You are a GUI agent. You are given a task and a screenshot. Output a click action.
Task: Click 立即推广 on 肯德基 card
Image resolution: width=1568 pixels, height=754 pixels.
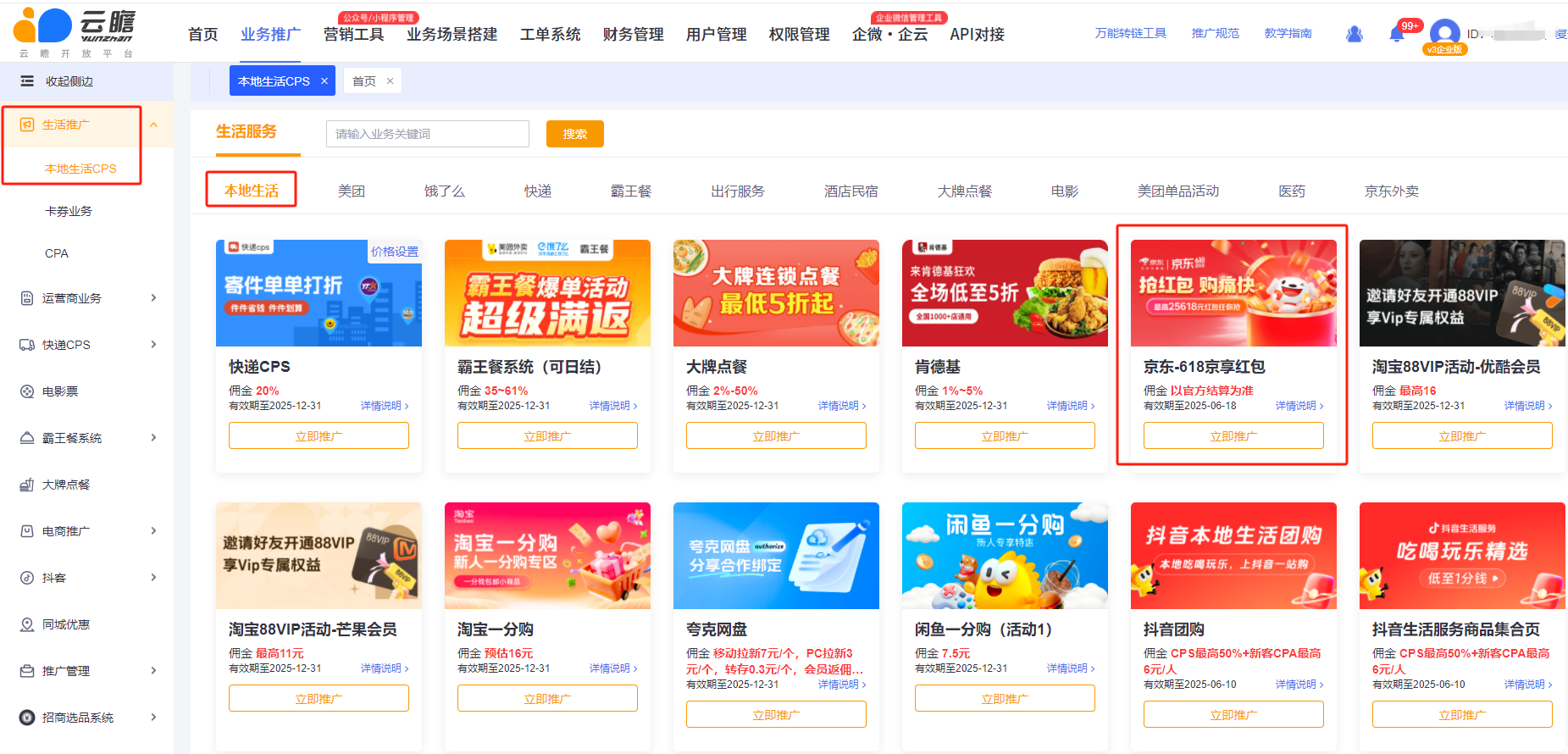pyautogui.click(x=1005, y=436)
